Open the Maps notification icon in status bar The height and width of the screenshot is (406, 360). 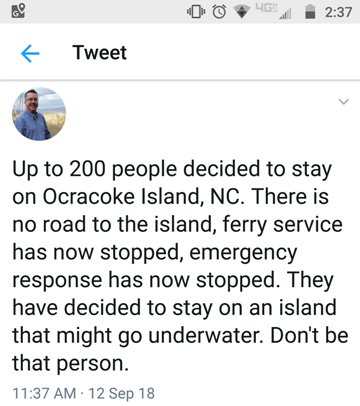(x=18, y=11)
